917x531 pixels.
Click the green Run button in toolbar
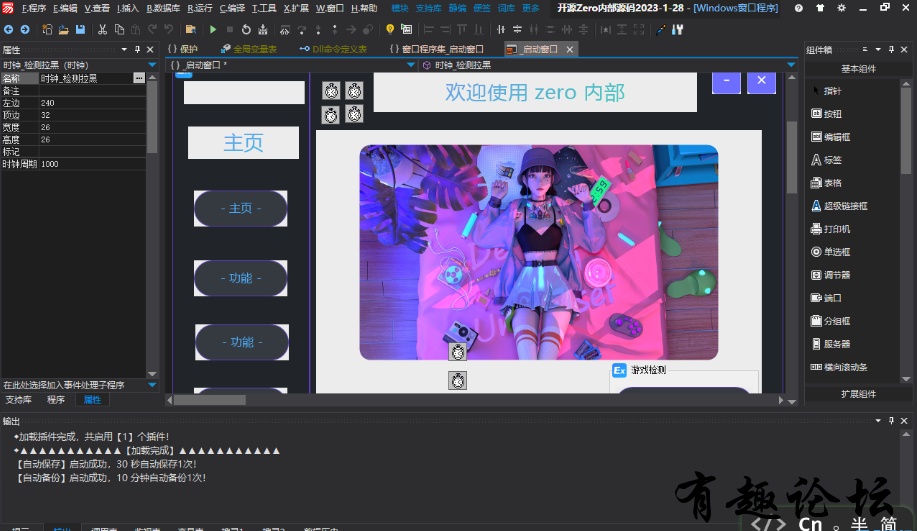click(x=213, y=29)
